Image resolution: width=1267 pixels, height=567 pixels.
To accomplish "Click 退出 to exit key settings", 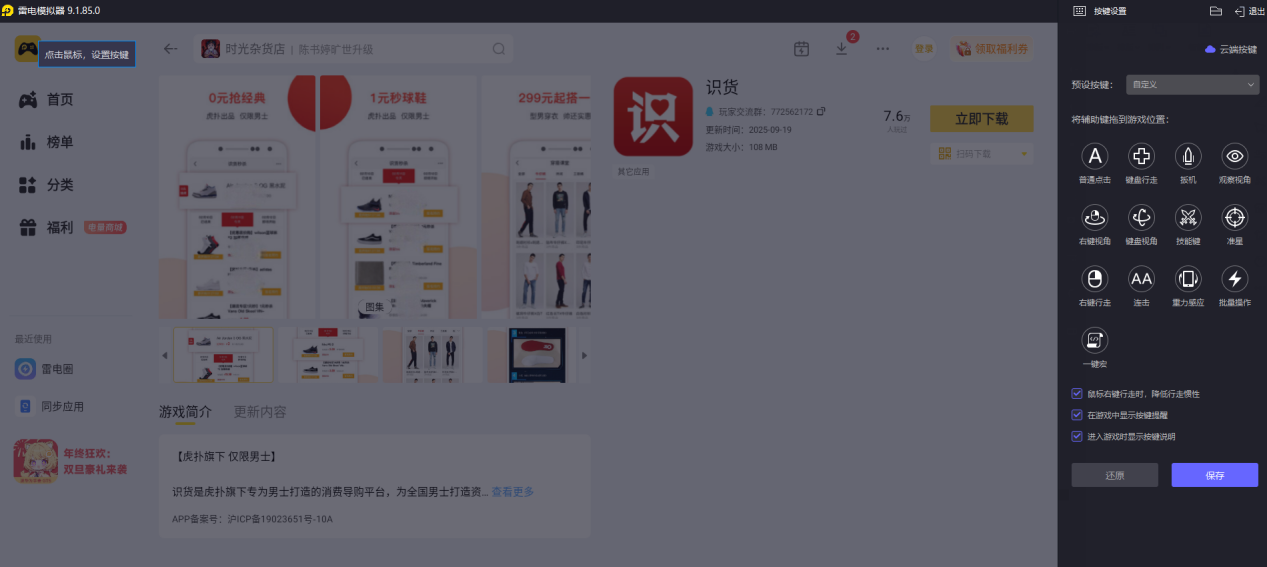I will 1250,11.
